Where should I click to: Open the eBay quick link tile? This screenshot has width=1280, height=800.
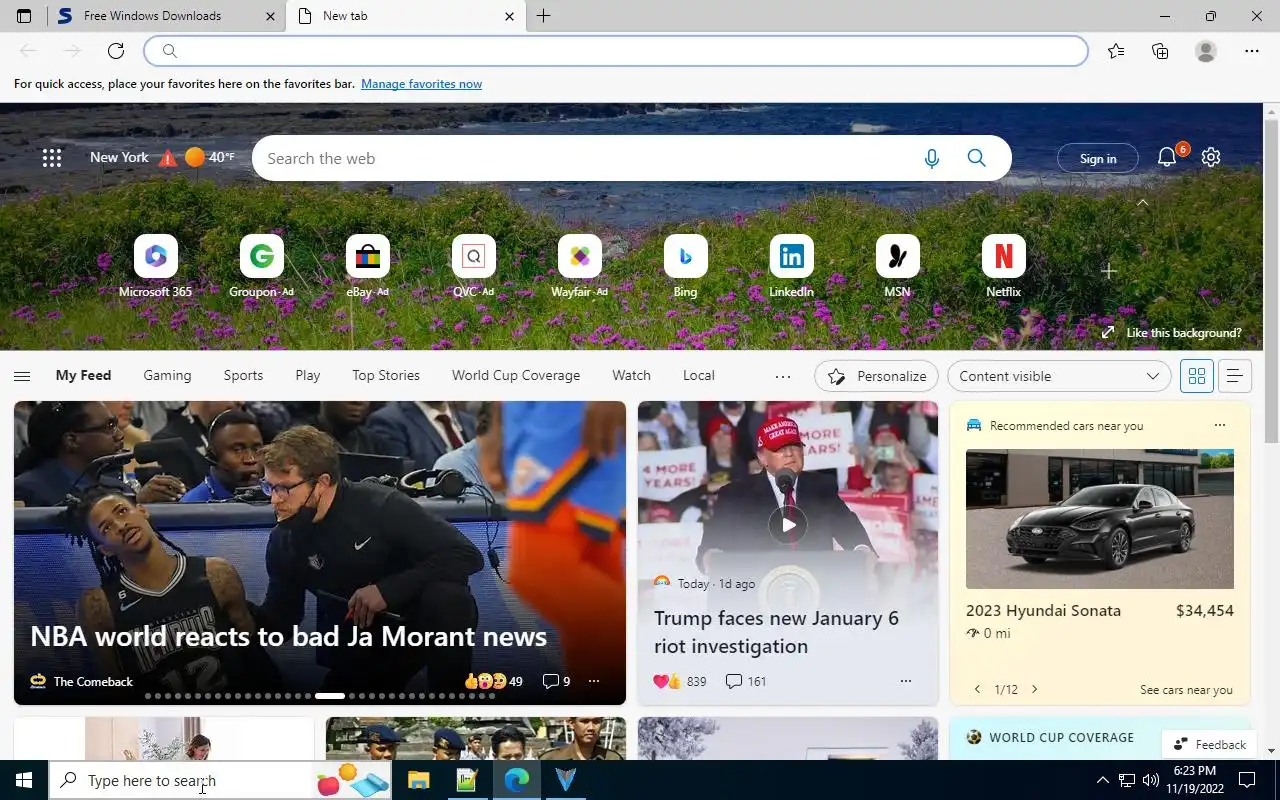pos(367,266)
